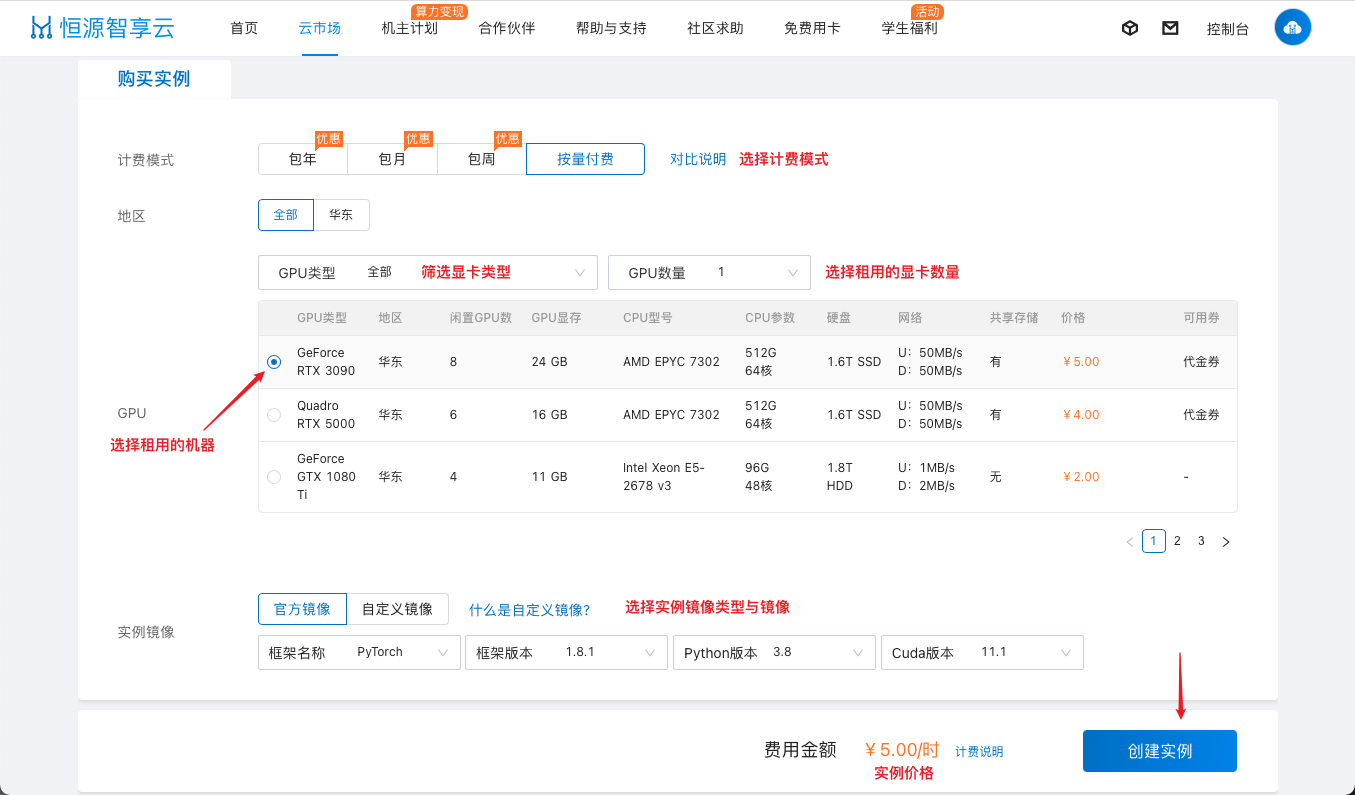The height and width of the screenshot is (795, 1355).
Task: Click the ¥5.00 price cell
Action: [1081, 362]
